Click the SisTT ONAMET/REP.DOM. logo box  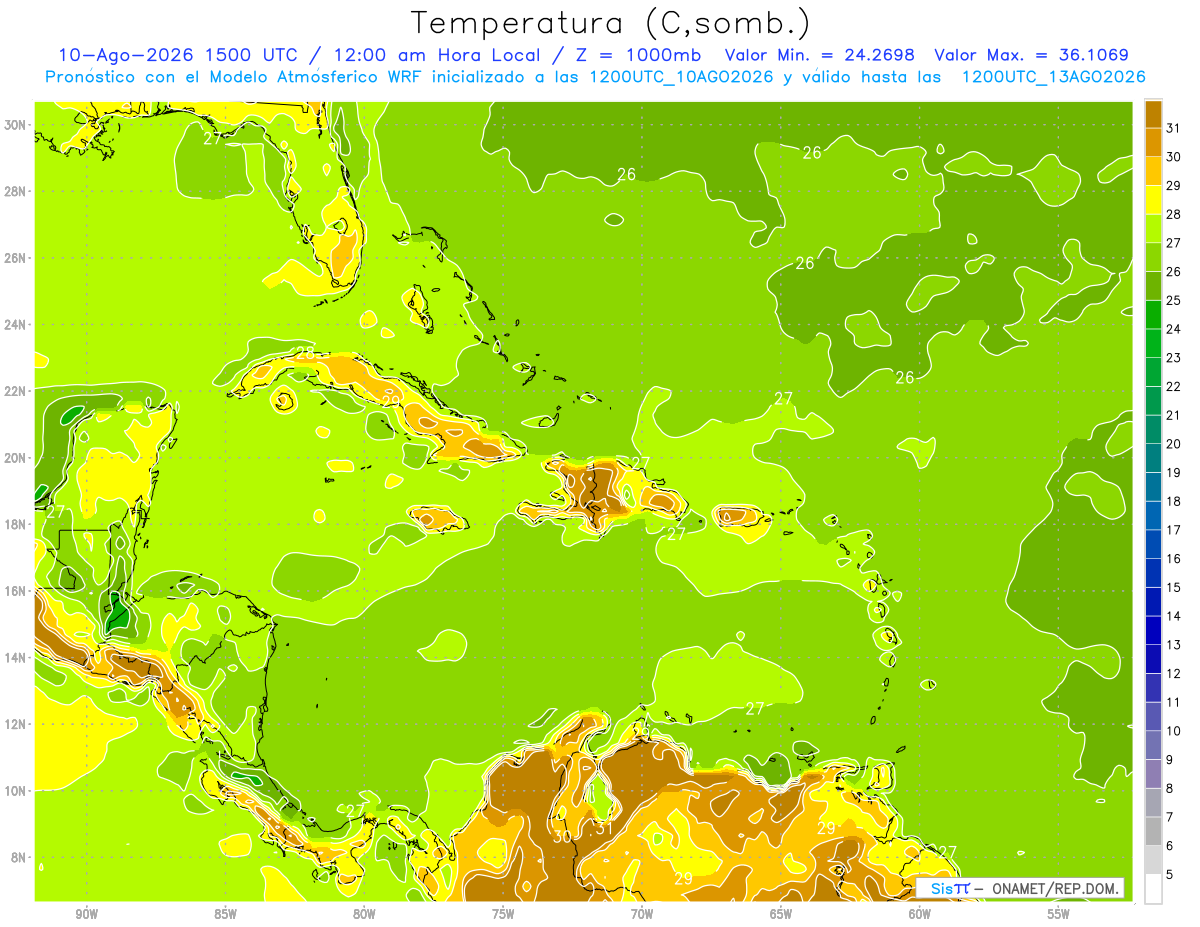coord(1020,888)
